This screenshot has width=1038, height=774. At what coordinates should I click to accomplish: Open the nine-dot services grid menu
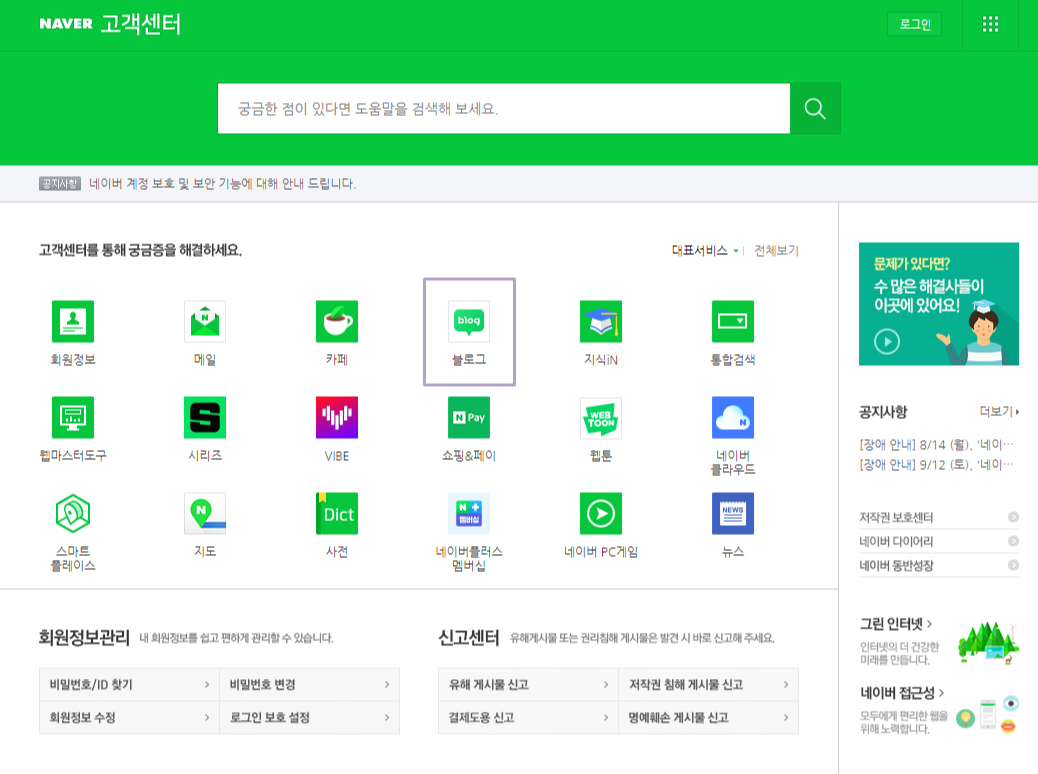(x=990, y=24)
